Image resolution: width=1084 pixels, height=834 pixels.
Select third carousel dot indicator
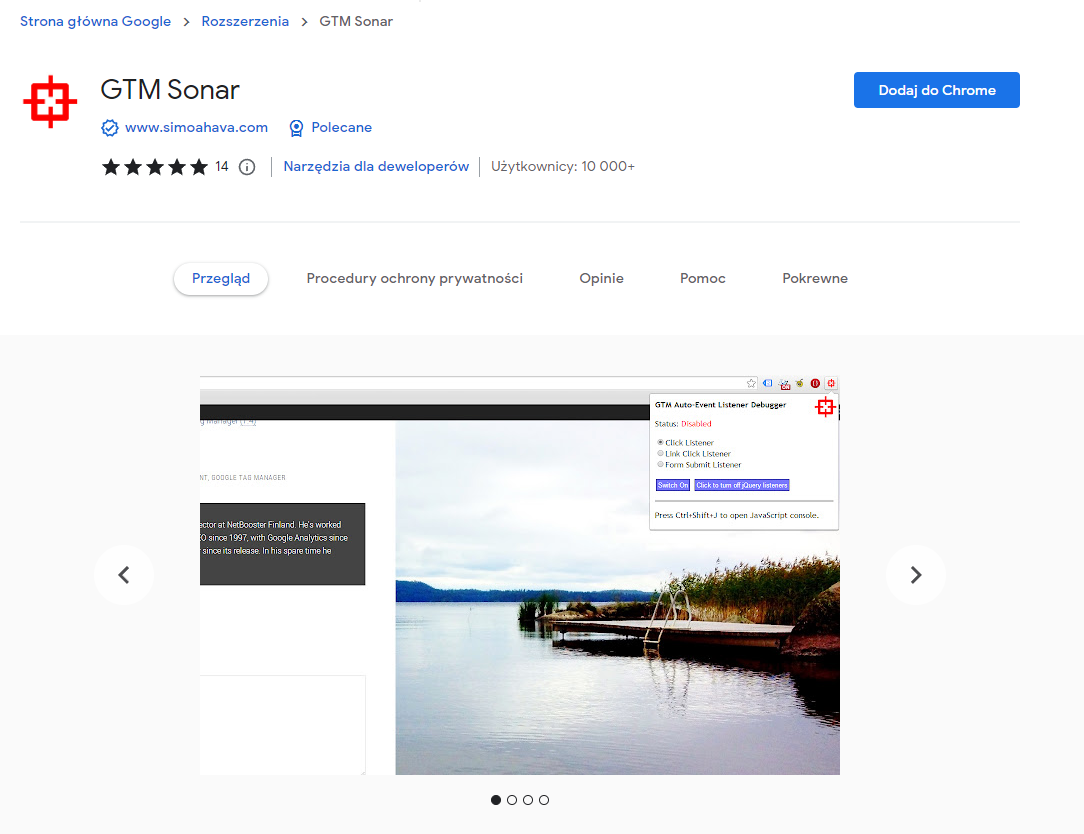(528, 800)
